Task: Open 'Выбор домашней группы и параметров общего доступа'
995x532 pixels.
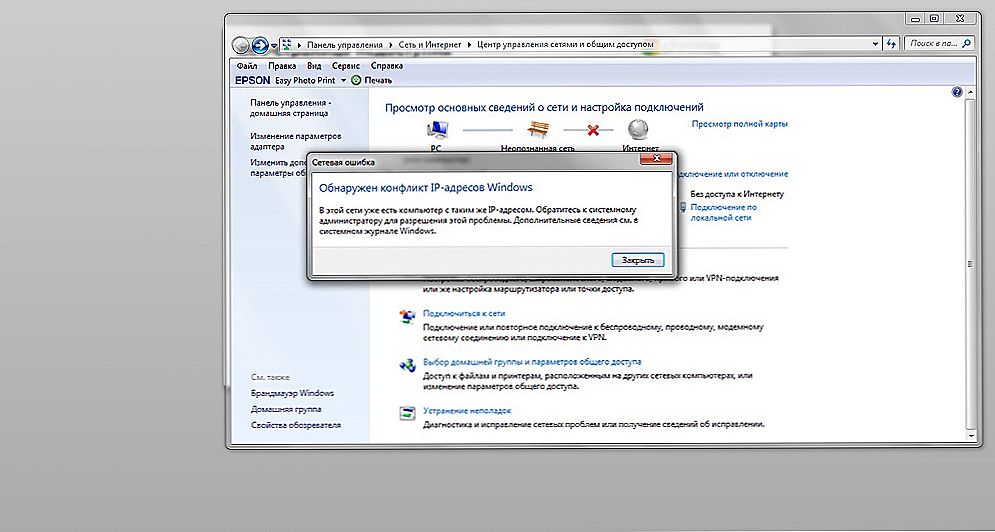Action: 532,362
